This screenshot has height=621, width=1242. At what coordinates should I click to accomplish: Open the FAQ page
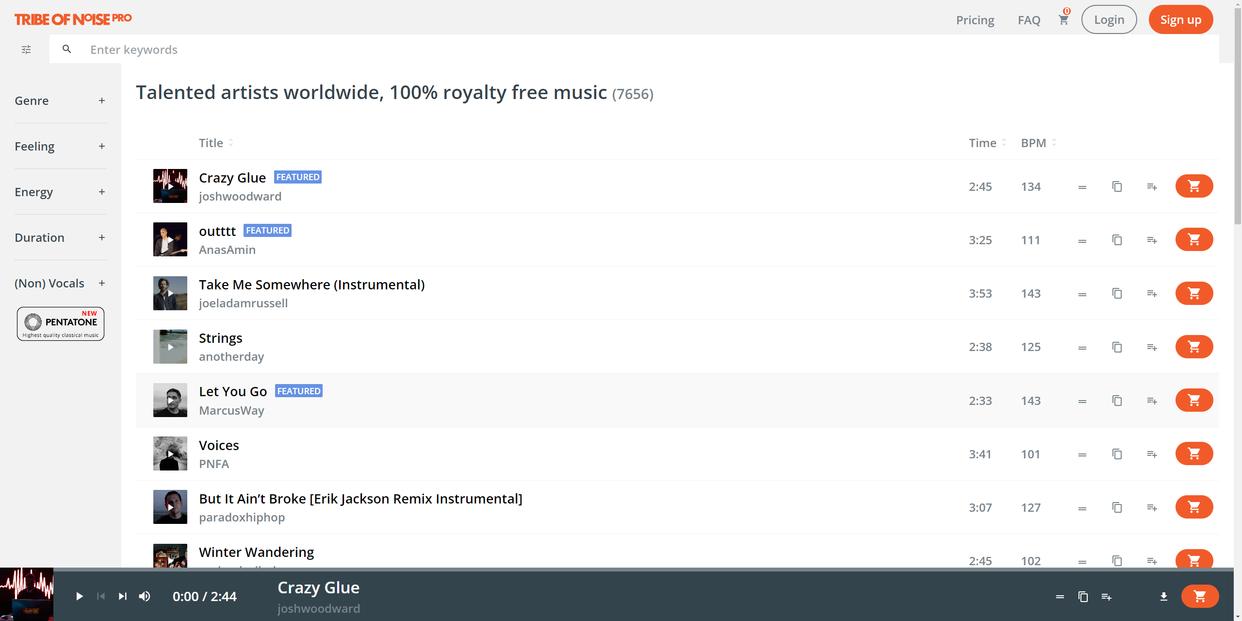click(1029, 20)
